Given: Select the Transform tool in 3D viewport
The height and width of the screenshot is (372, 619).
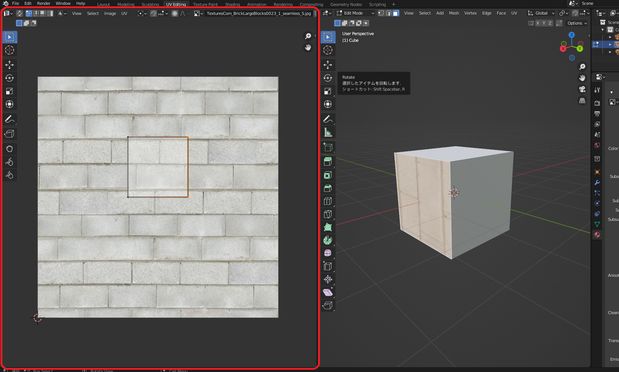Looking at the screenshot, I should click(328, 104).
